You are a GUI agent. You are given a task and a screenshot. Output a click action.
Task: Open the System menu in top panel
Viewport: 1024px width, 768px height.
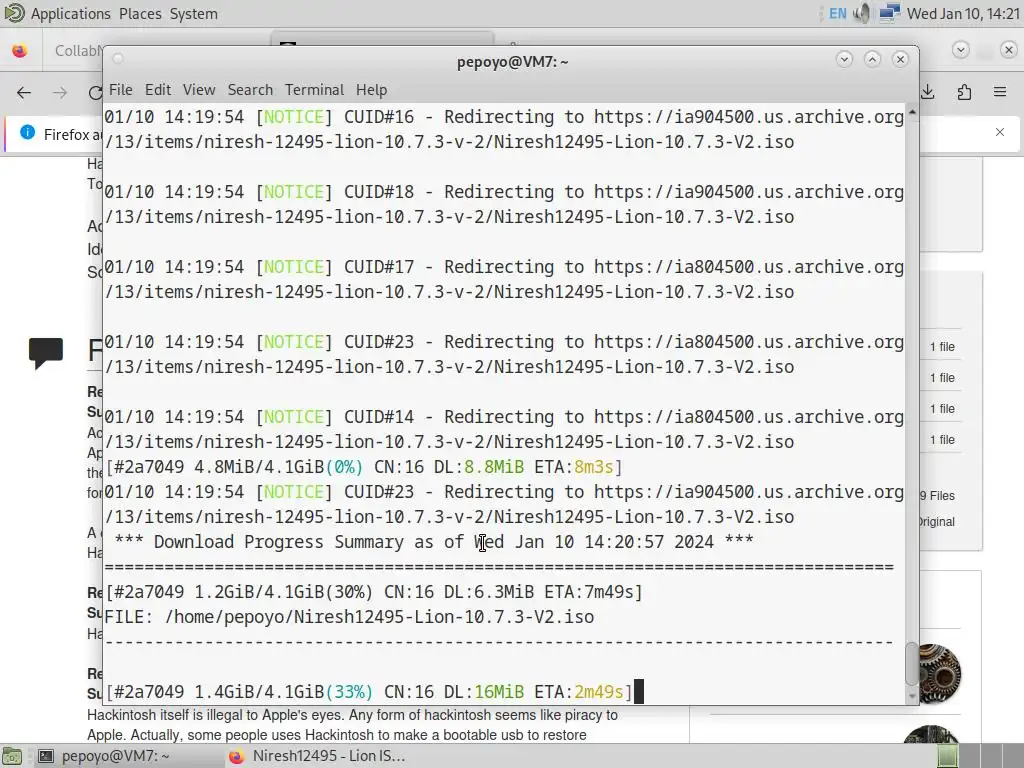click(193, 14)
